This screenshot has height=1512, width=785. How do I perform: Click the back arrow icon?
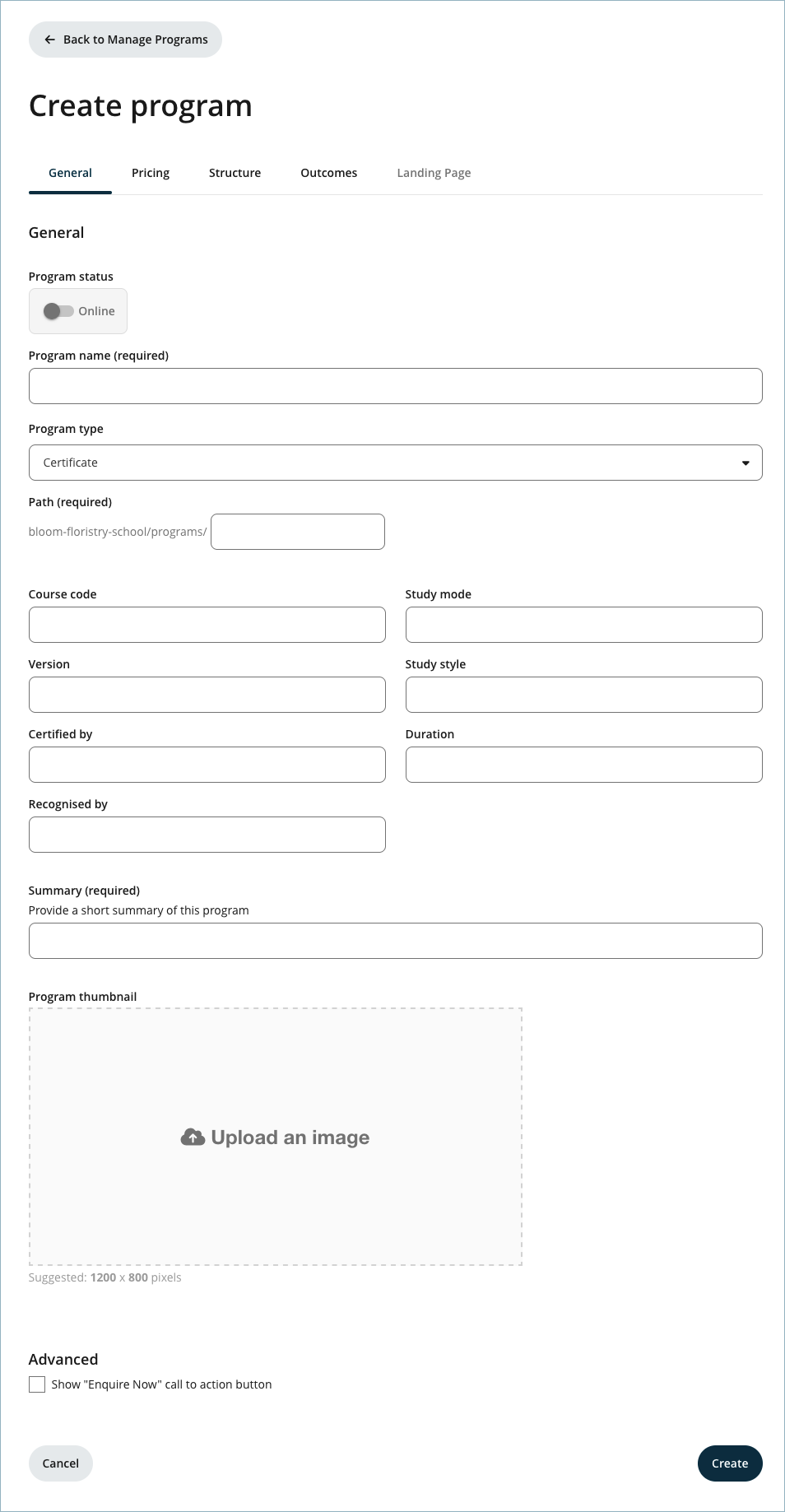50,40
